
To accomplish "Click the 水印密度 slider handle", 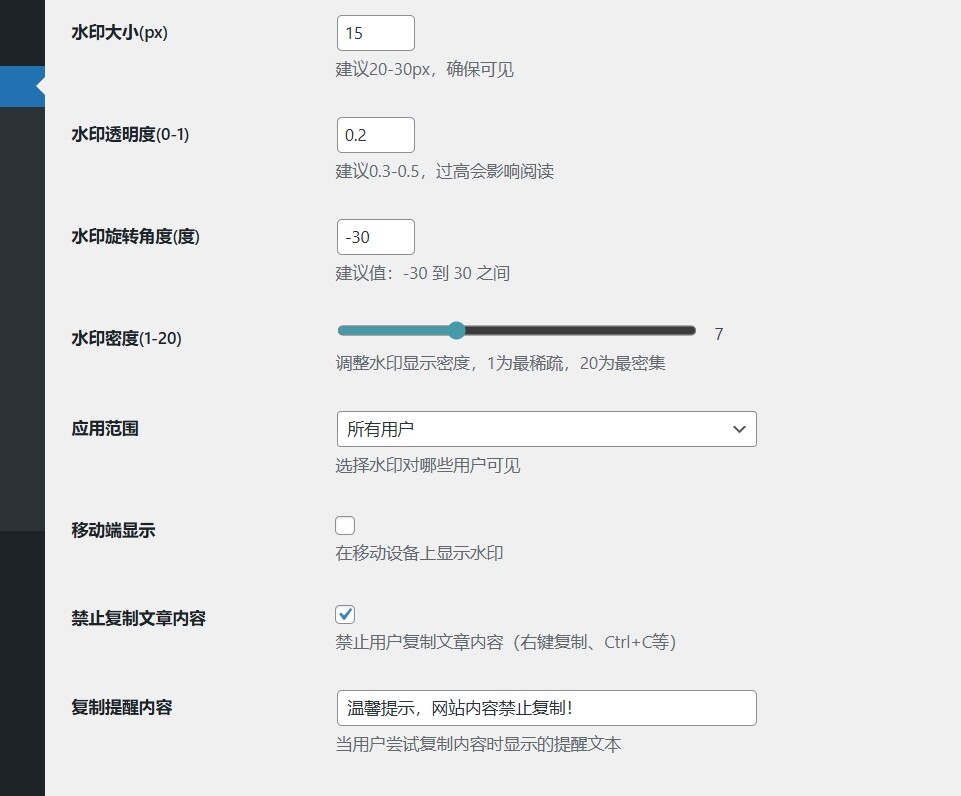I will click(x=456, y=331).
